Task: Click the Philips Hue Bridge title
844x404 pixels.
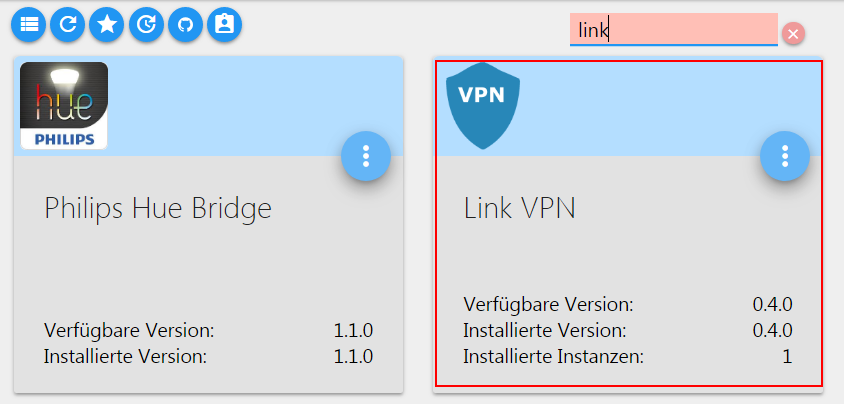Action: pyautogui.click(x=158, y=208)
